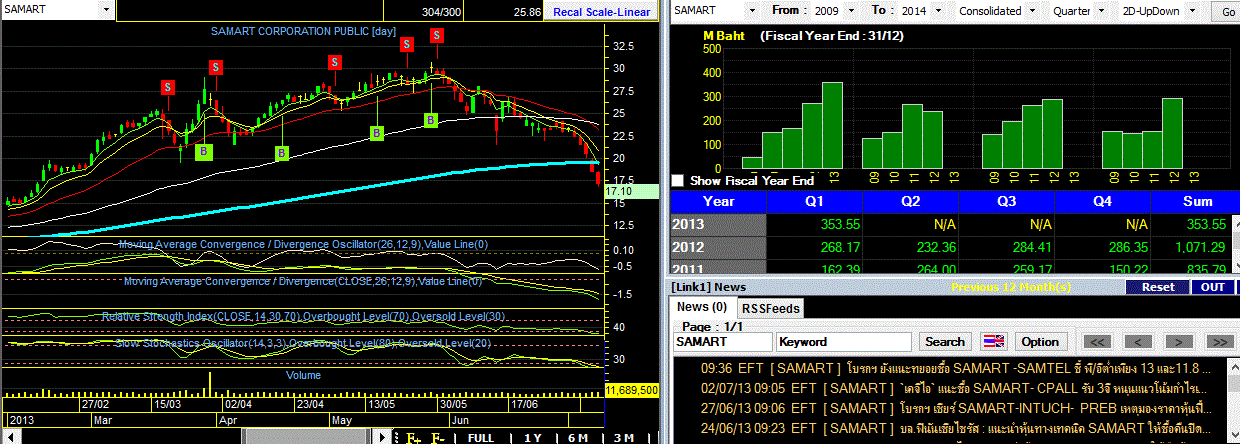Viewport: 1247px width, 444px height.
Task: Open the Consolidated statement type dropdown
Action: 1030,11
